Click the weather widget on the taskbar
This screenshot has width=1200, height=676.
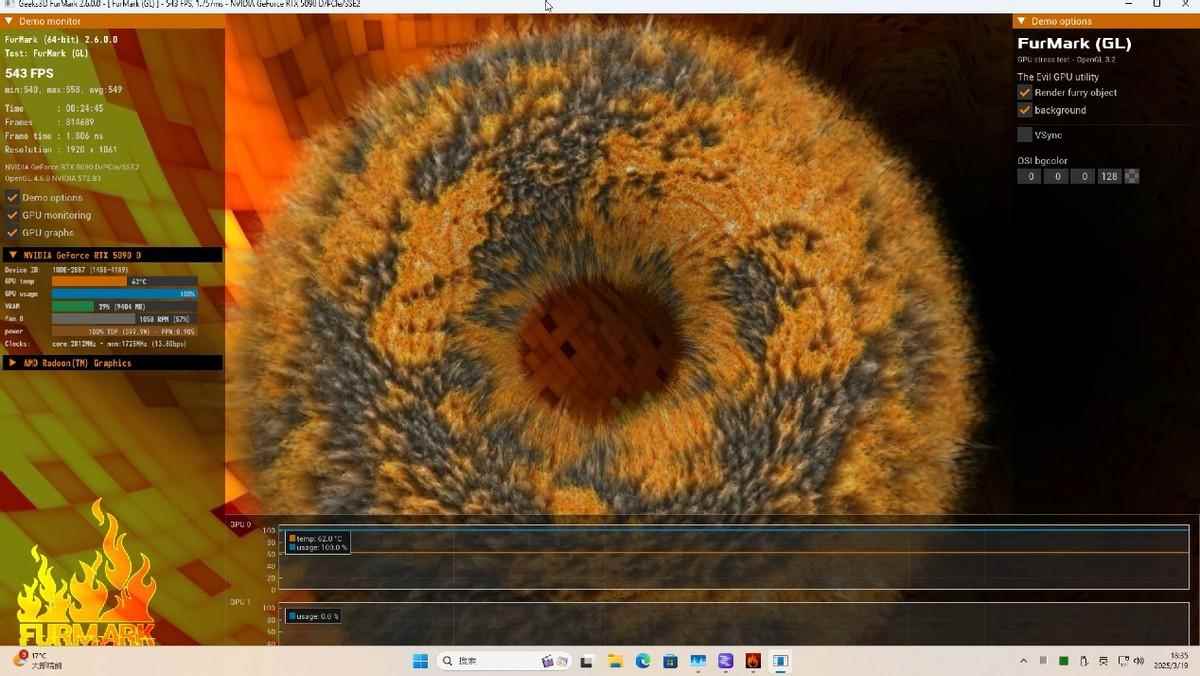click(38, 661)
